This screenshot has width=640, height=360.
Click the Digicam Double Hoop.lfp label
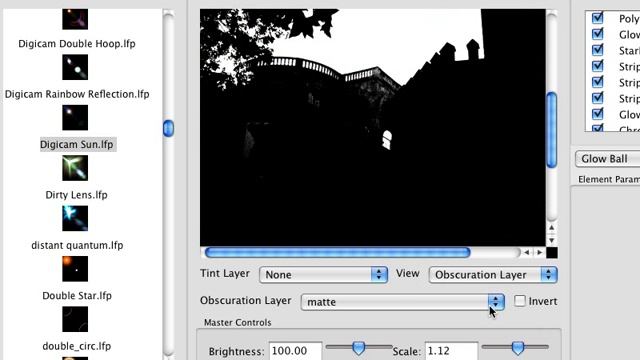(77, 44)
